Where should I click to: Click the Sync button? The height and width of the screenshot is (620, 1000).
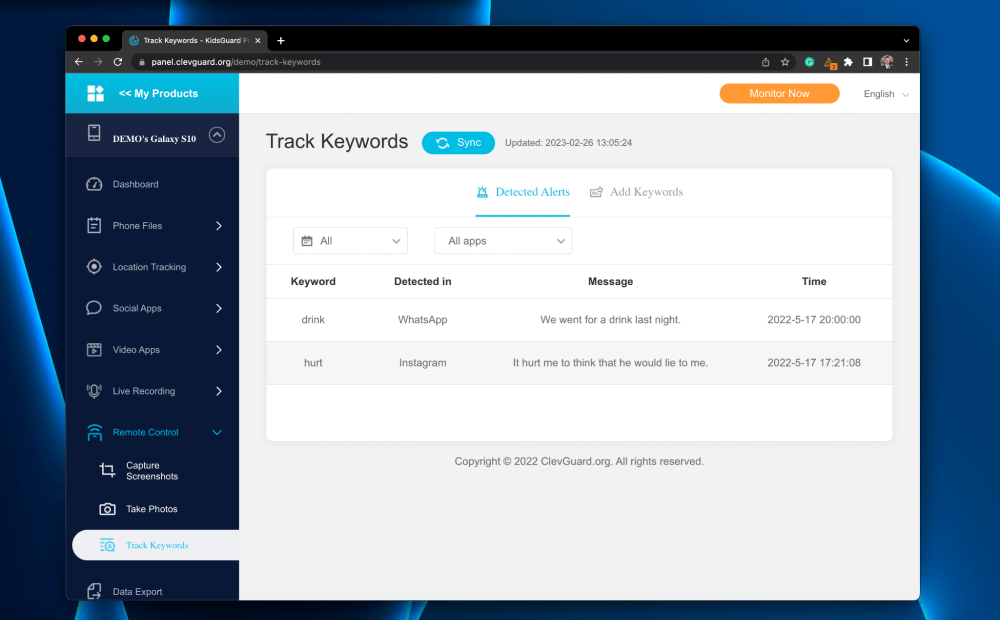[459, 142]
